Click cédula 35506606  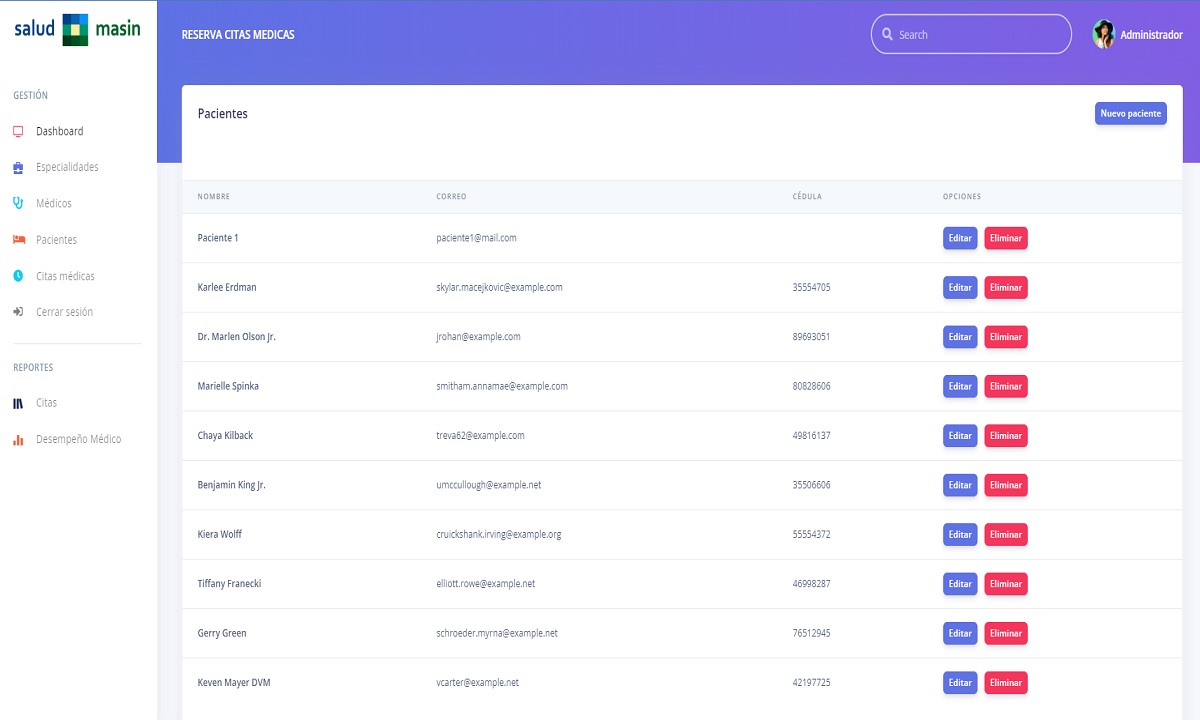[x=811, y=485]
